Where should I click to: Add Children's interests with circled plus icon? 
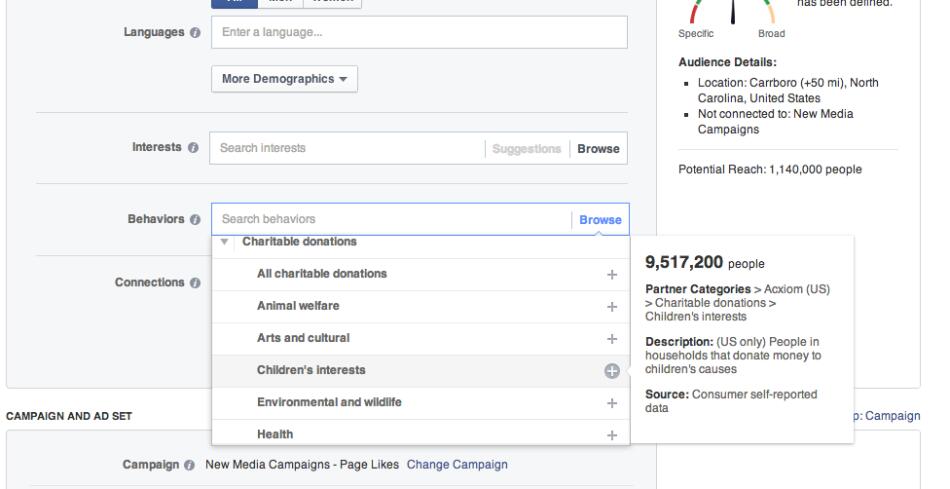[x=612, y=371]
